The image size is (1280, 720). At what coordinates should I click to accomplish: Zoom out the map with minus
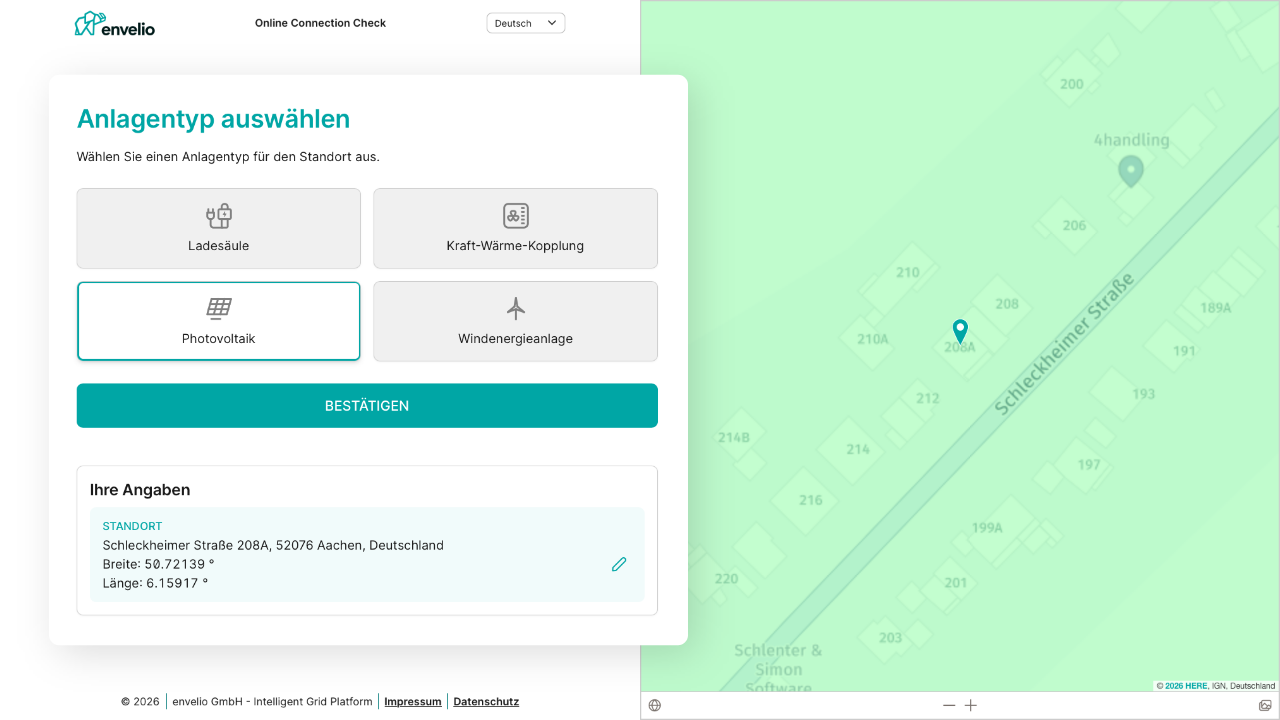[949, 706]
